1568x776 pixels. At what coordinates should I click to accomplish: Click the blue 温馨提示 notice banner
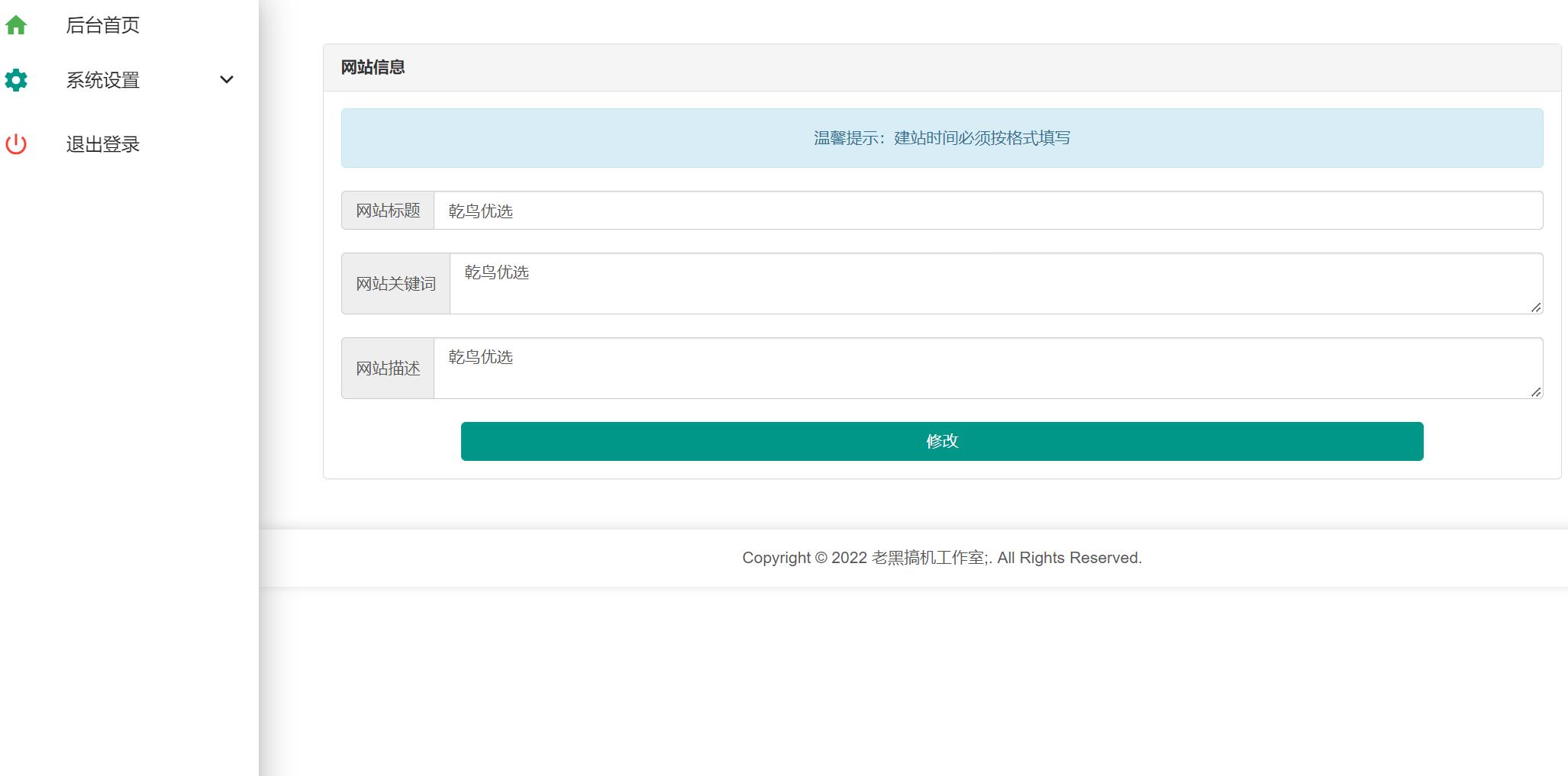click(941, 138)
